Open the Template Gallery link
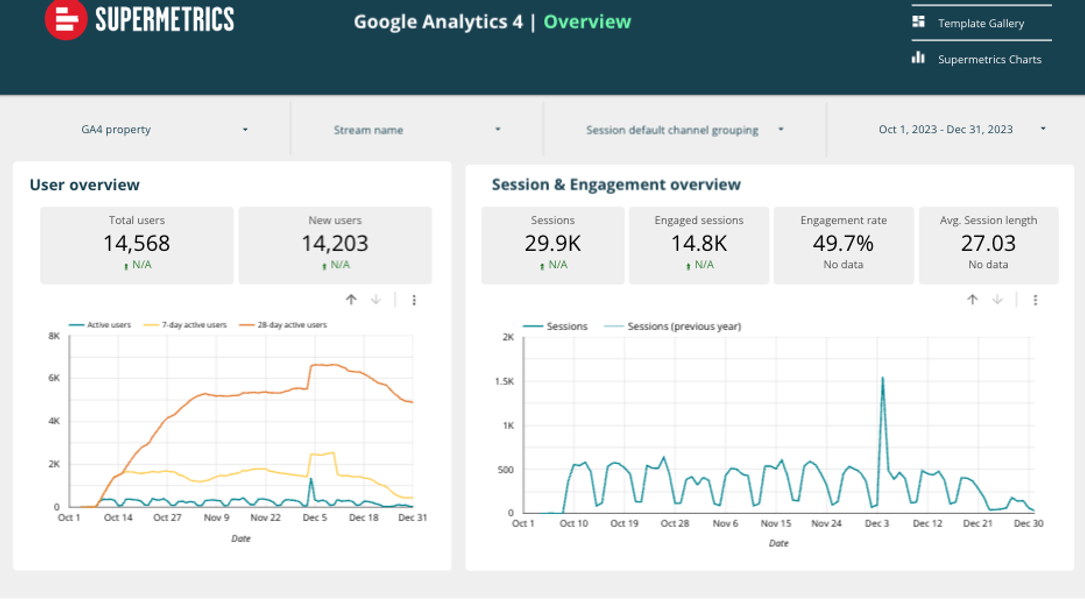Image resolution: width=1085 pixels, height=609 pixels. [980, 23]
